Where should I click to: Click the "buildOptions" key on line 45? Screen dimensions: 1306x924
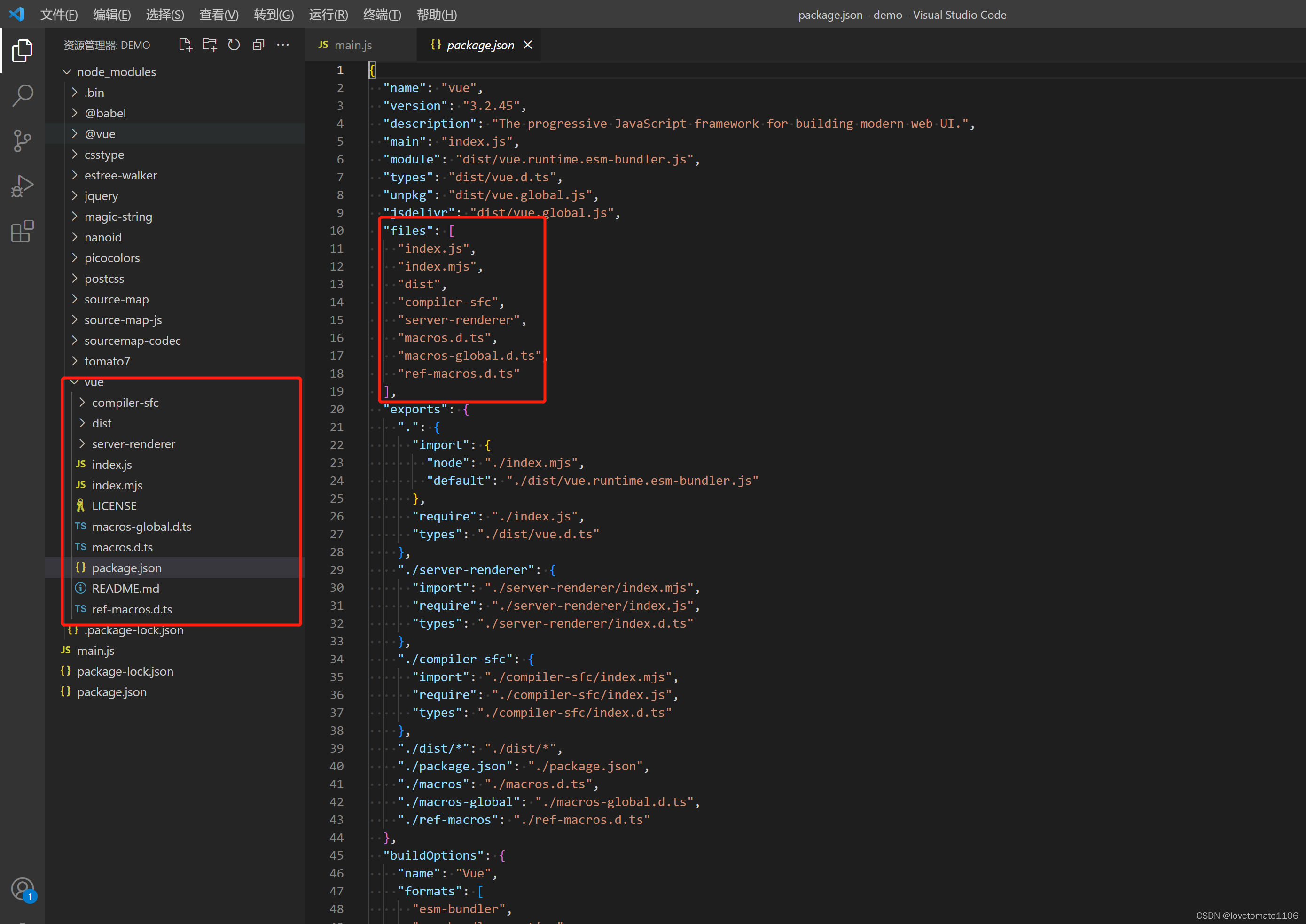[434, 855]
